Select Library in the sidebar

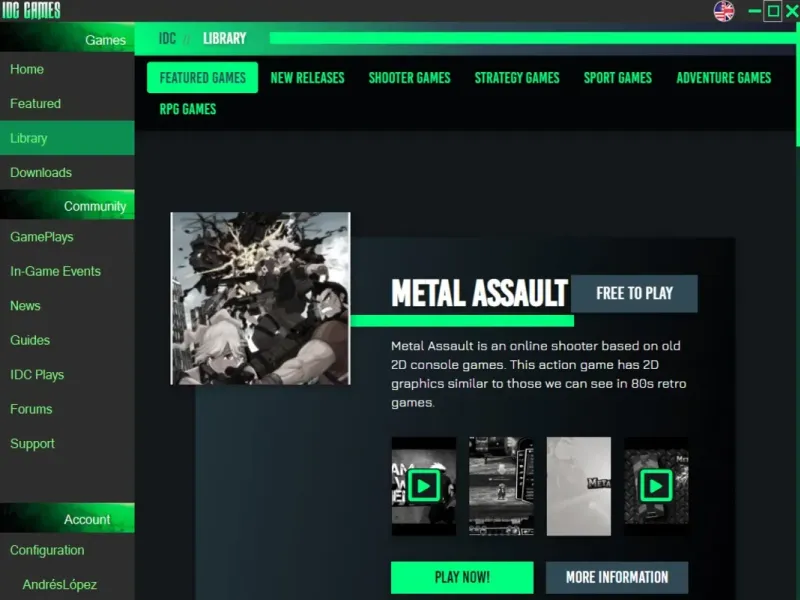coord(67,138)
